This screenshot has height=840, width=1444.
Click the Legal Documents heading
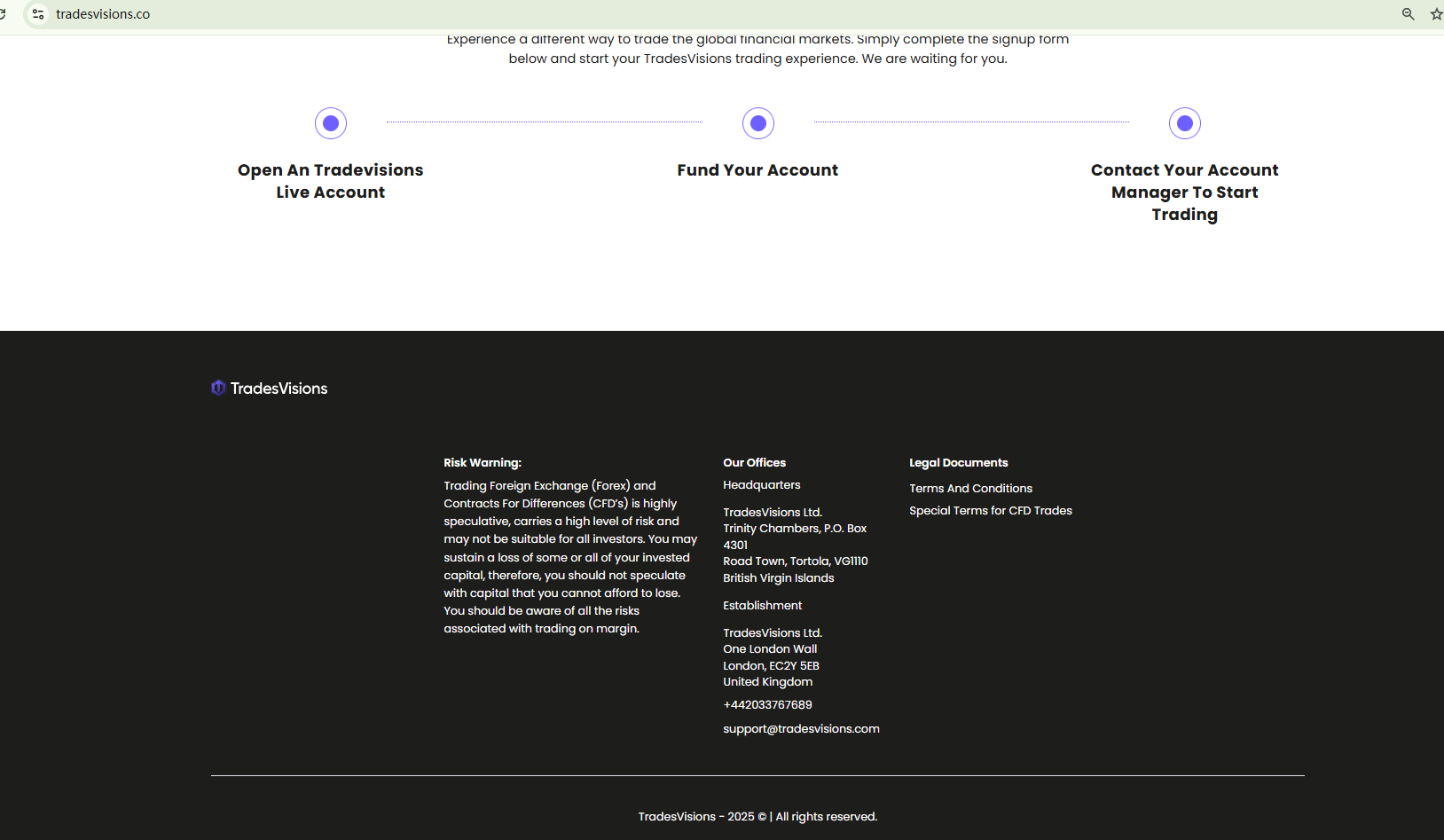point(958,463)
